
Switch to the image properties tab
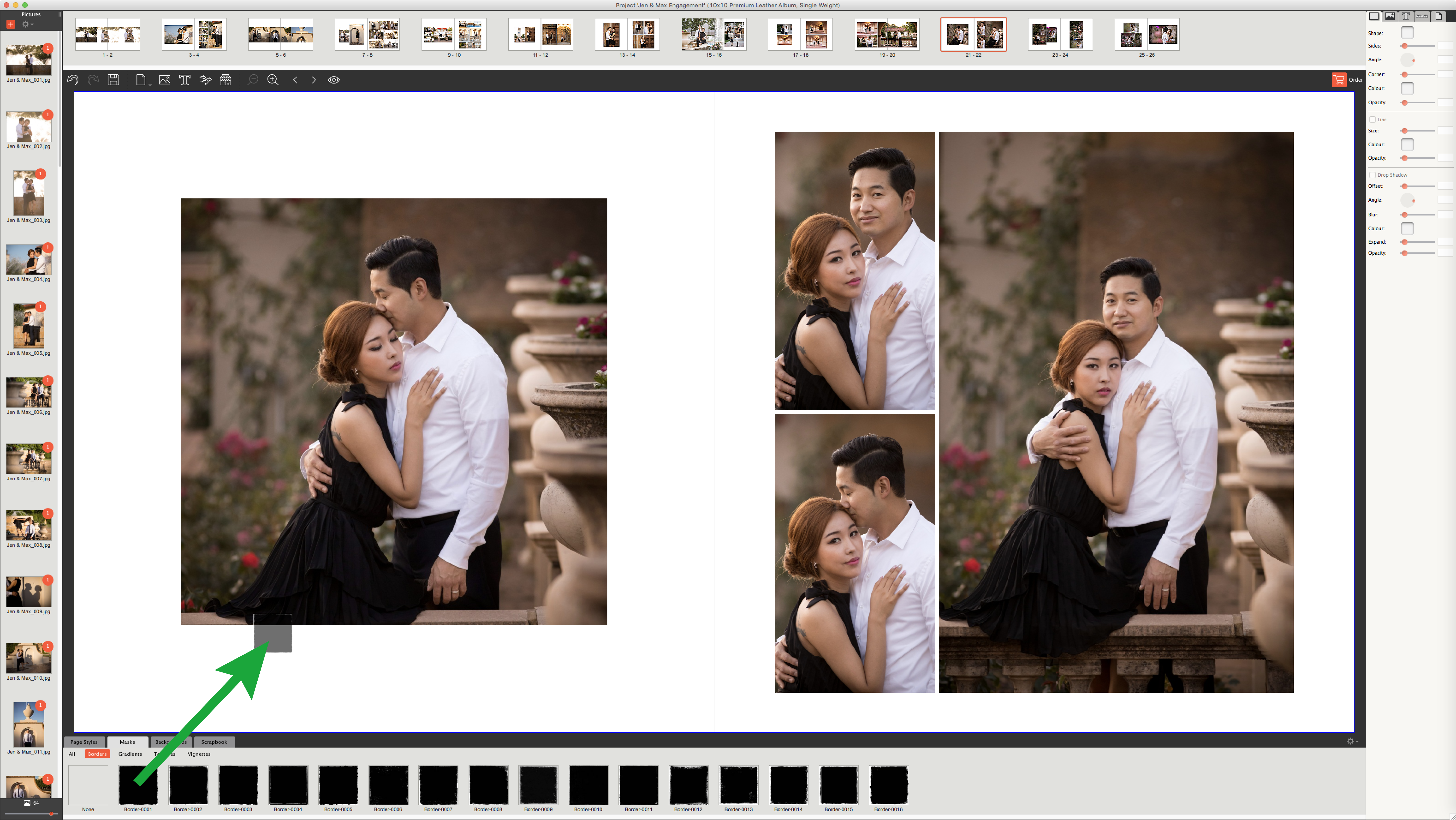click(1390, 16)
